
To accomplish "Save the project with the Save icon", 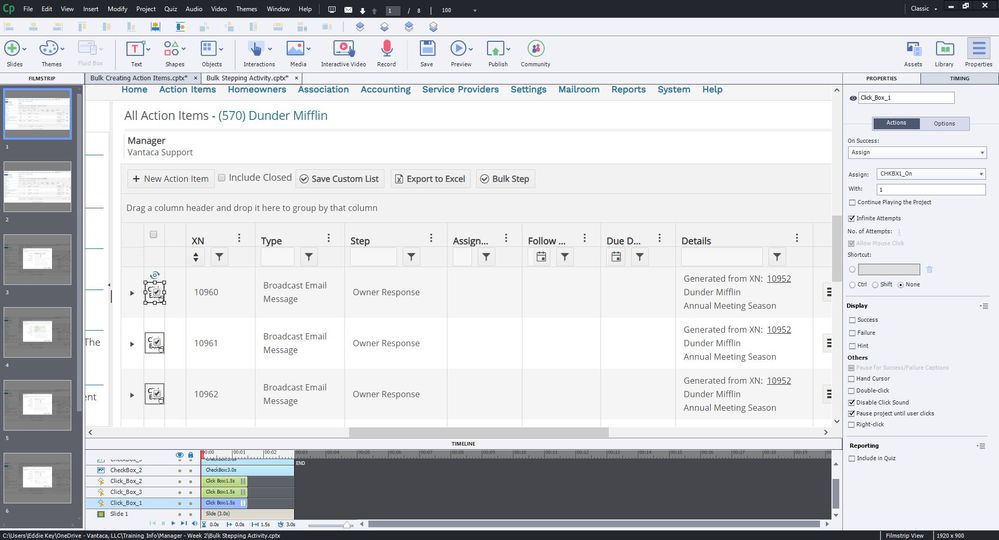I will (x=427, y=49).
